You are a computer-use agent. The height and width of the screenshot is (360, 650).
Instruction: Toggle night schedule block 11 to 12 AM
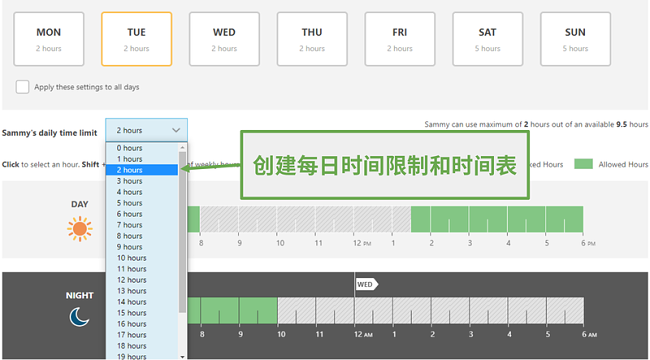335,310
